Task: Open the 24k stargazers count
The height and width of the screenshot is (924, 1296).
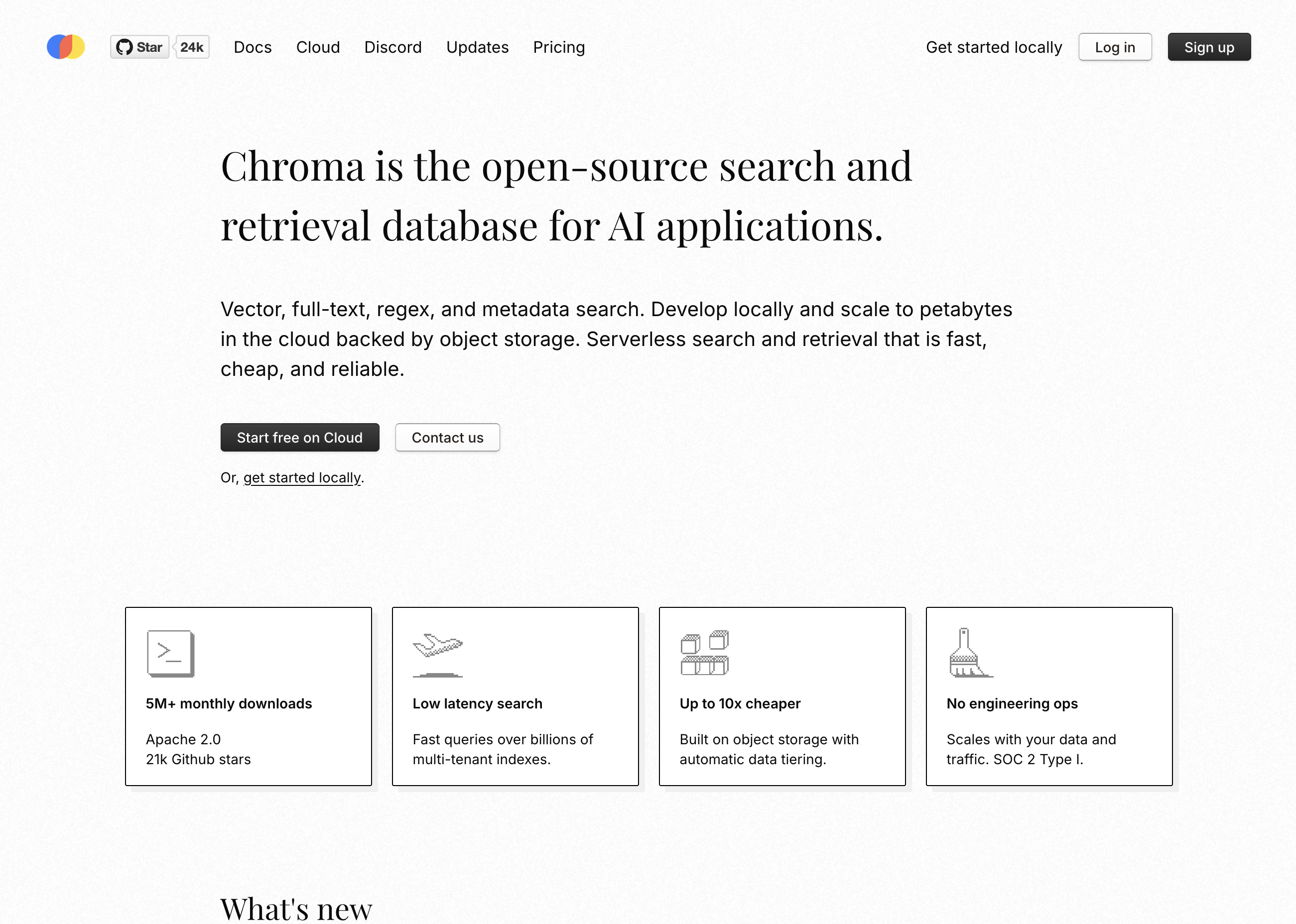Action: 192,47
